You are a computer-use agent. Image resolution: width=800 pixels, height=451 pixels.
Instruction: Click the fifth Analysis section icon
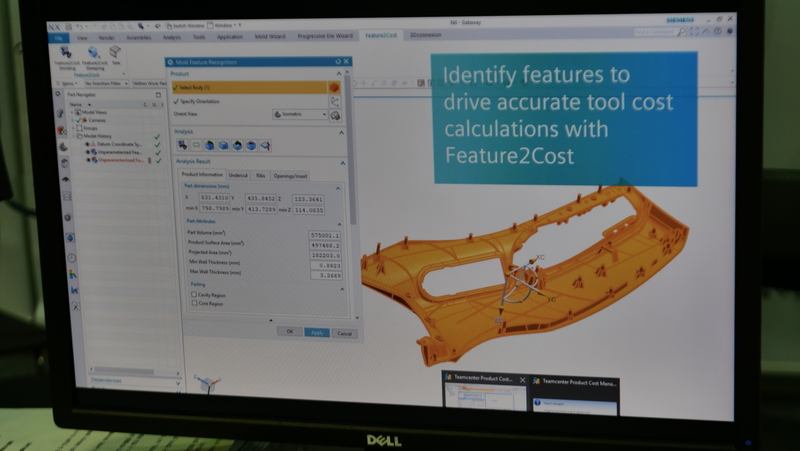coord(237,146)
